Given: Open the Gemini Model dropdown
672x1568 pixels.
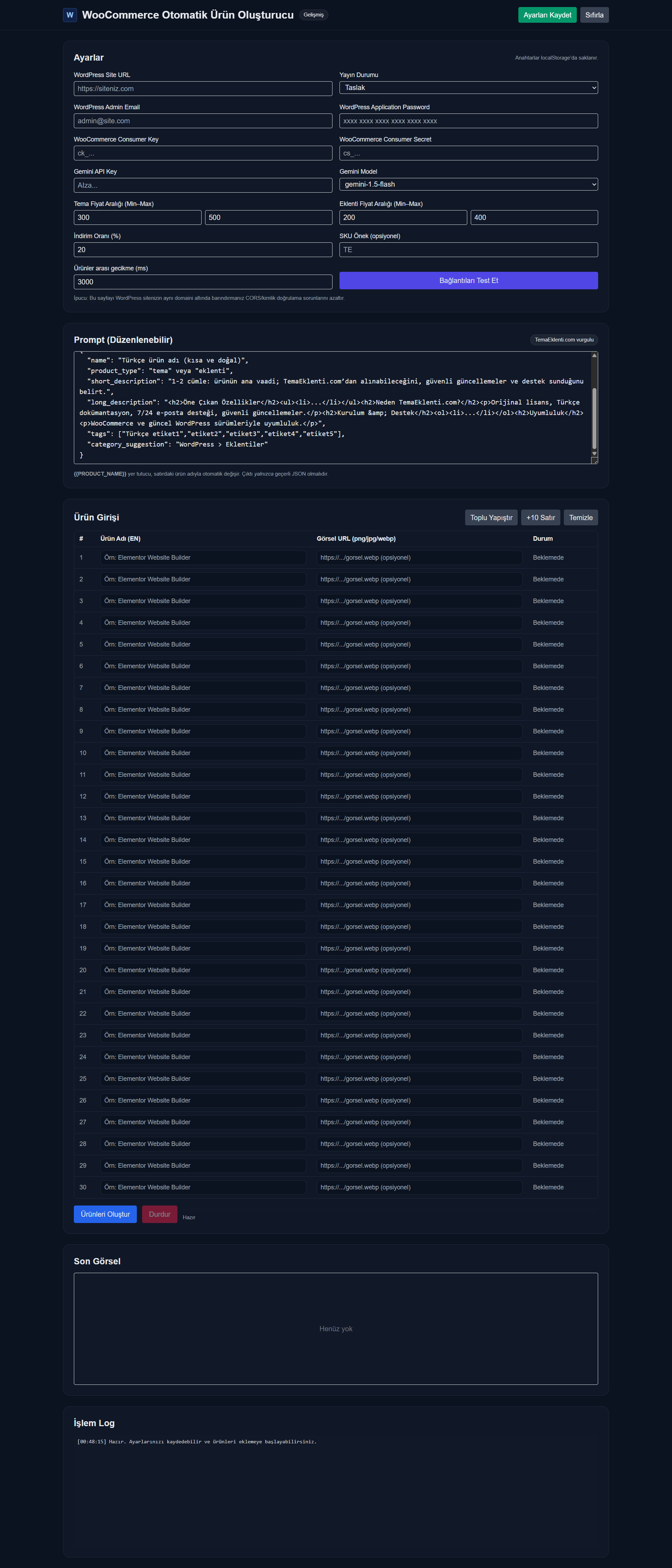Looking at the screenshot, I should click(x=468, y=185).
